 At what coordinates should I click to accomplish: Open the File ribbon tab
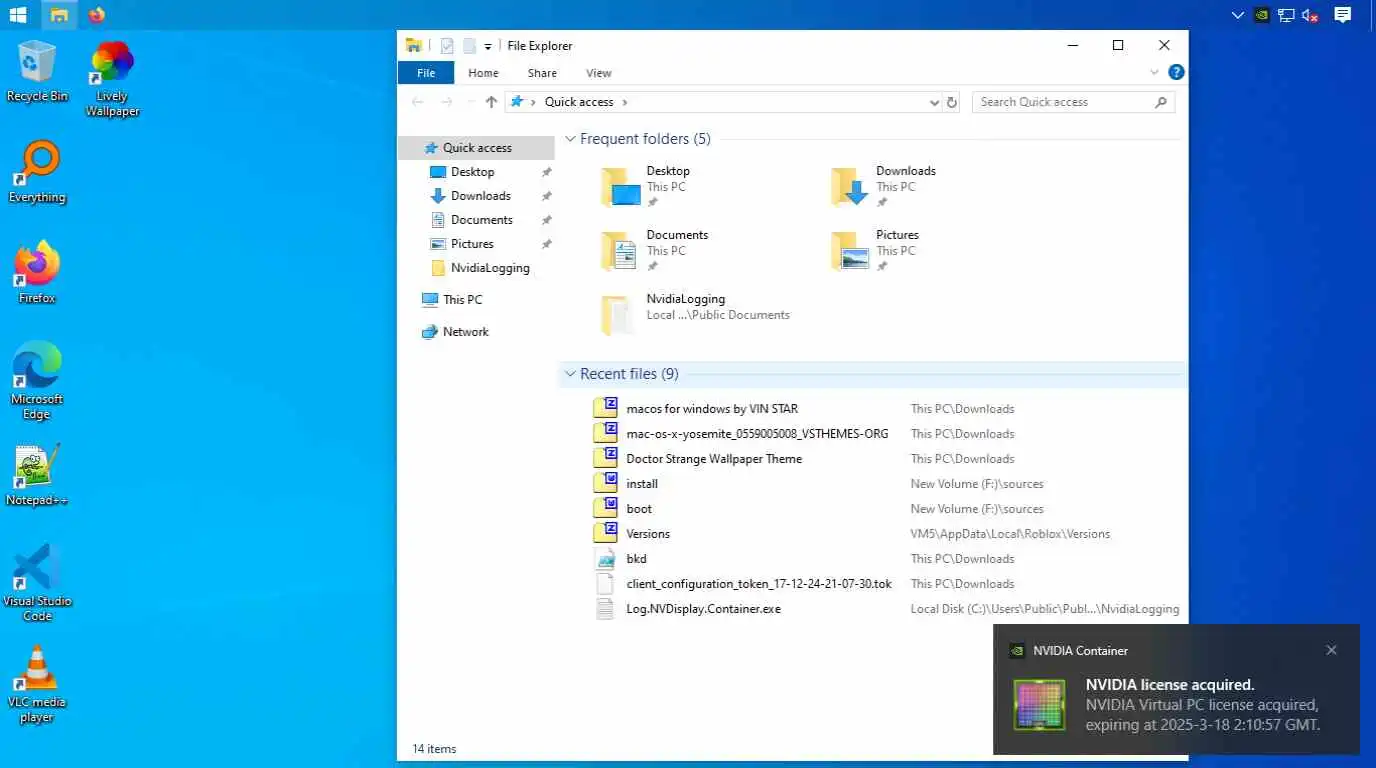(x=426, y=73)
